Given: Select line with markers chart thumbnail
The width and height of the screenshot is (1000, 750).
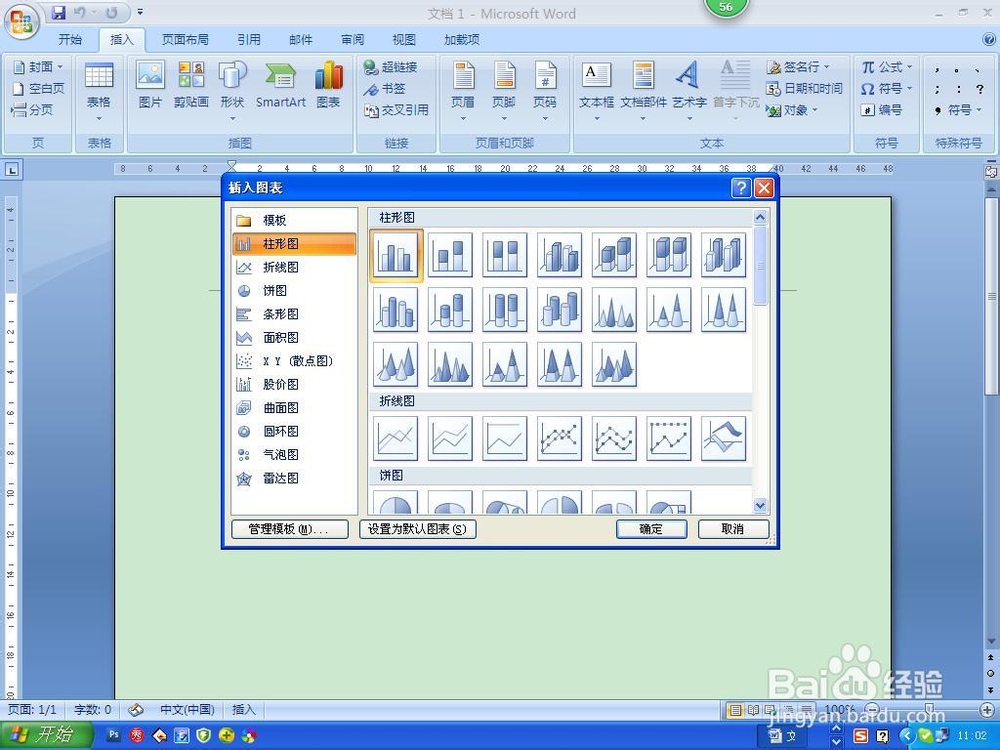Looking at the screenshot, I should pyautogui.click(x=560, y=439).
